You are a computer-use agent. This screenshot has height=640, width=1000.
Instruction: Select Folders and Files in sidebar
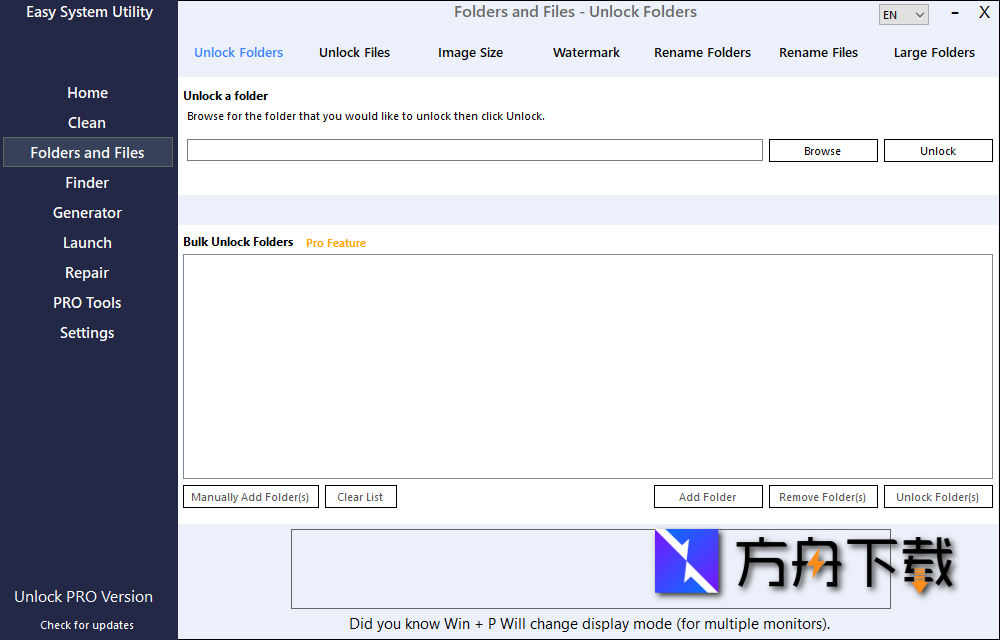click(87, 152)
